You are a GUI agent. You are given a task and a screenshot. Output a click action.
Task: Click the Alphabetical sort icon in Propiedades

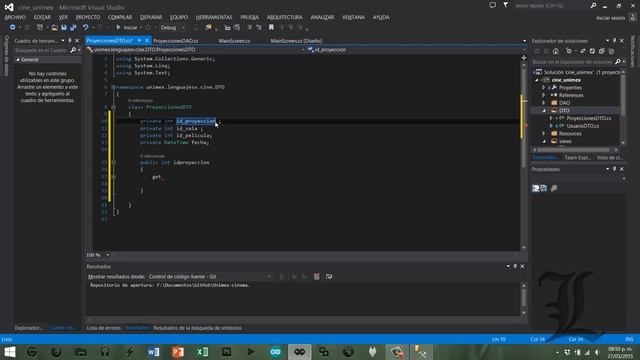(544, 188)
